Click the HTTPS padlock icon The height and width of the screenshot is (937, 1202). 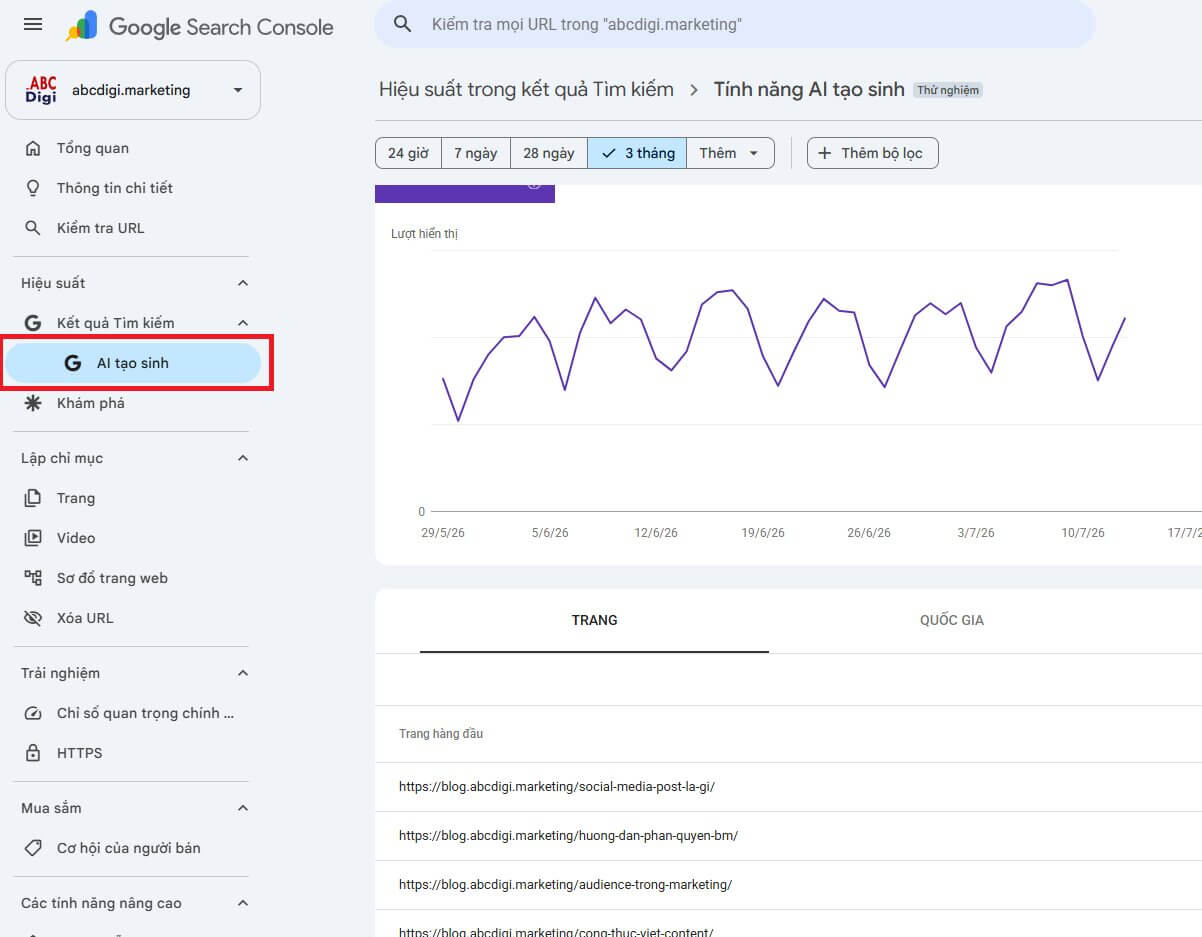pos(33,753)
